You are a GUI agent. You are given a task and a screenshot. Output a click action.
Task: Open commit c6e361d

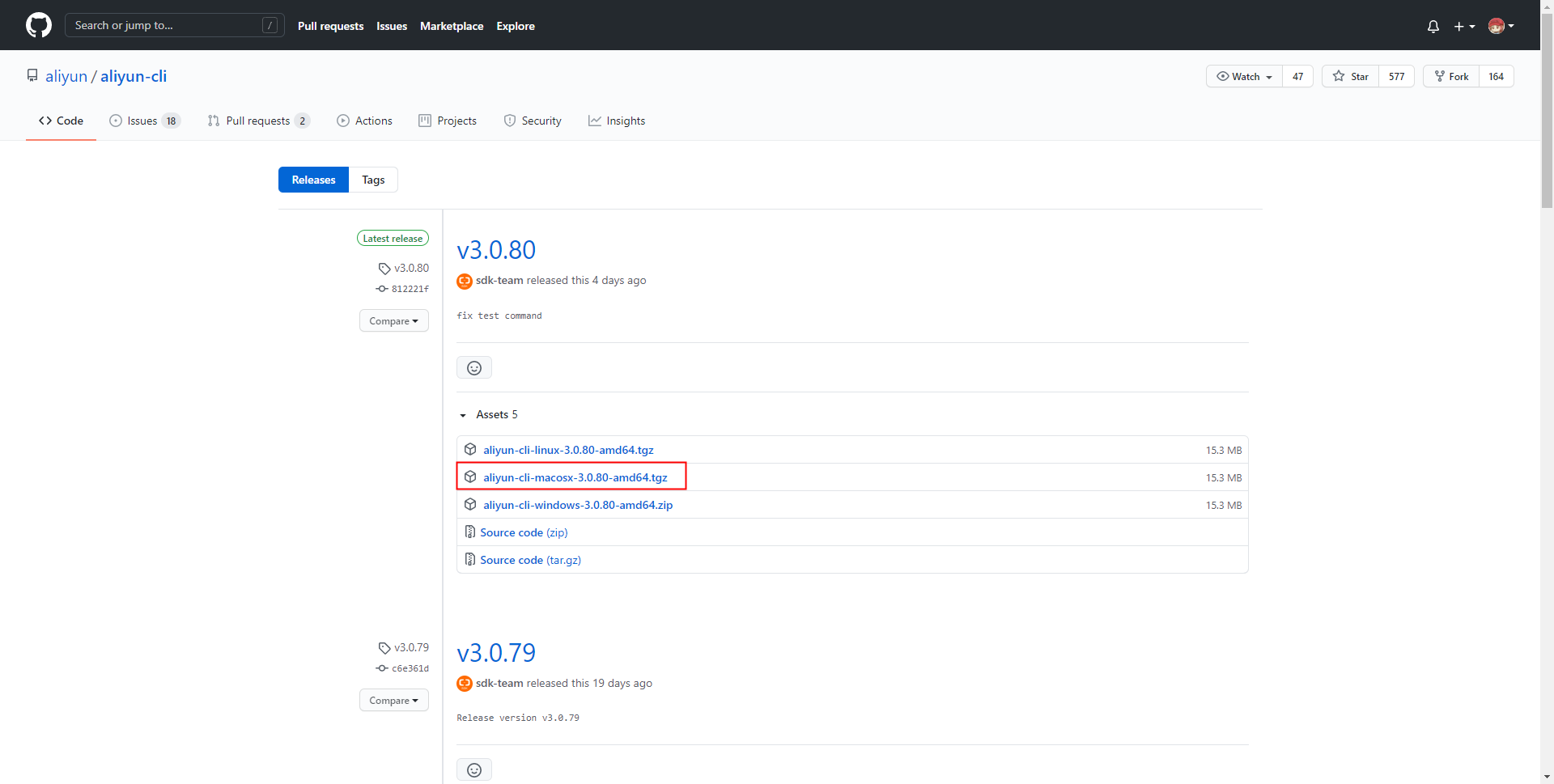tap(403, 668)
